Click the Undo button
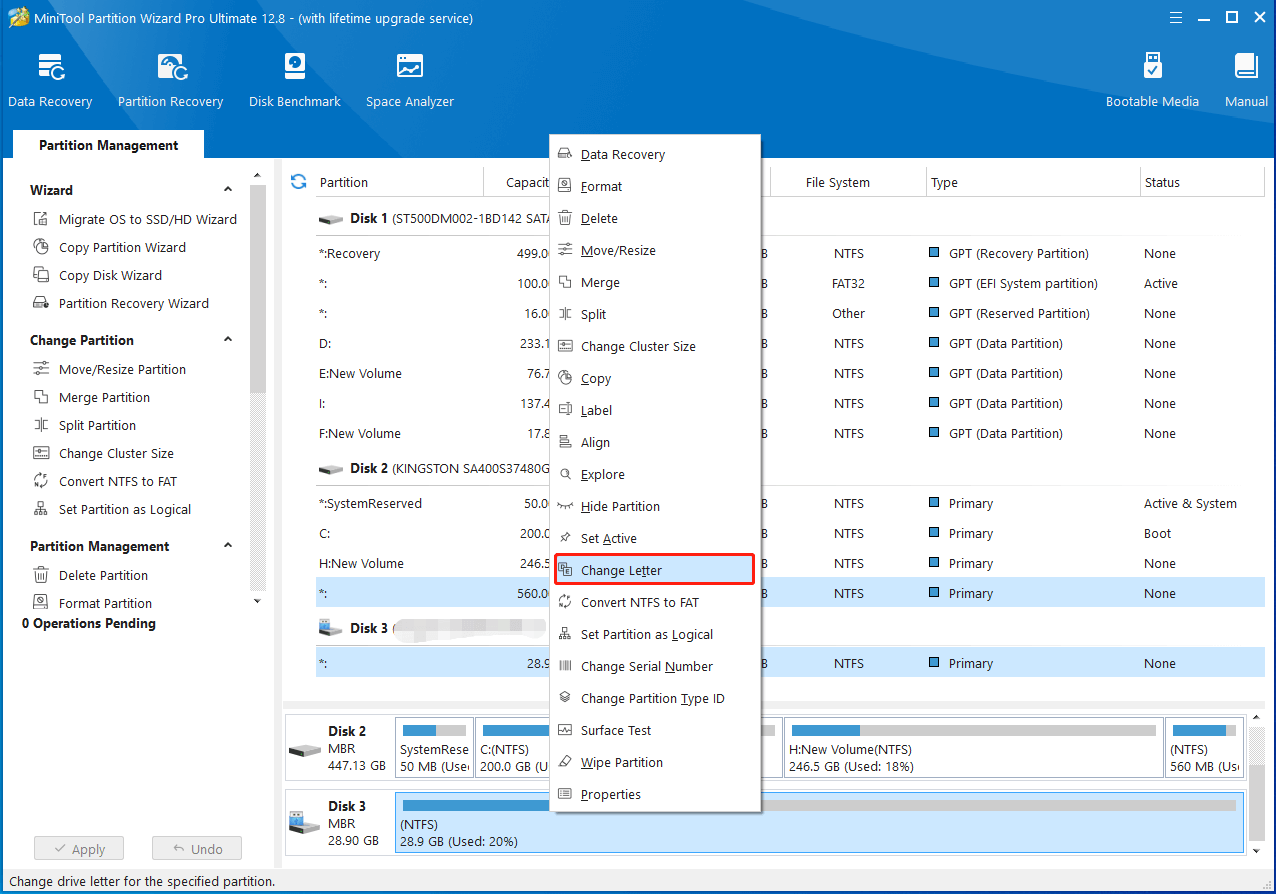This screenshot has height=894, width=1276. 197,849
